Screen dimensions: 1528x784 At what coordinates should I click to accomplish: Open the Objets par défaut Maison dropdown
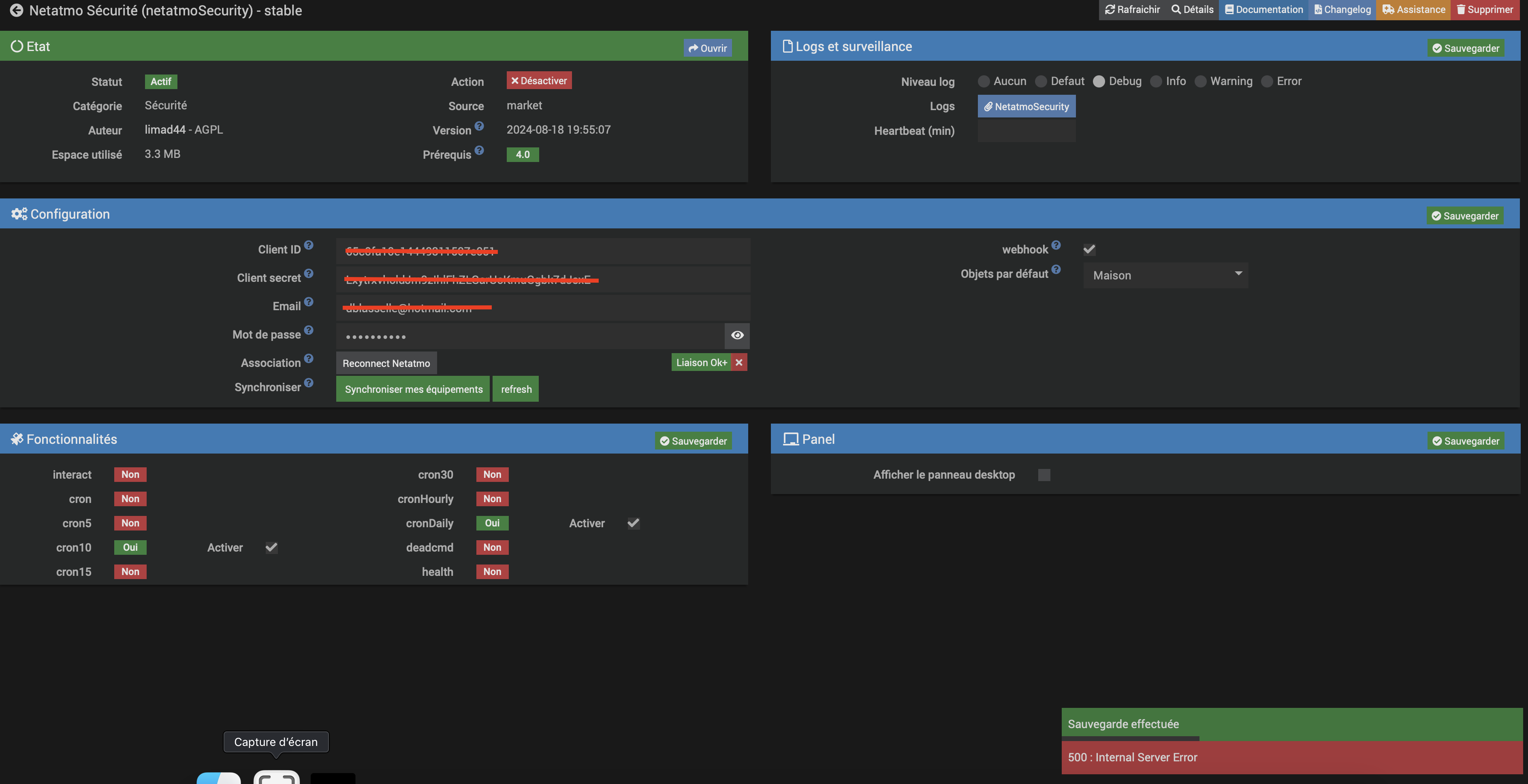pyautogui.click(x=1165, y=275)
